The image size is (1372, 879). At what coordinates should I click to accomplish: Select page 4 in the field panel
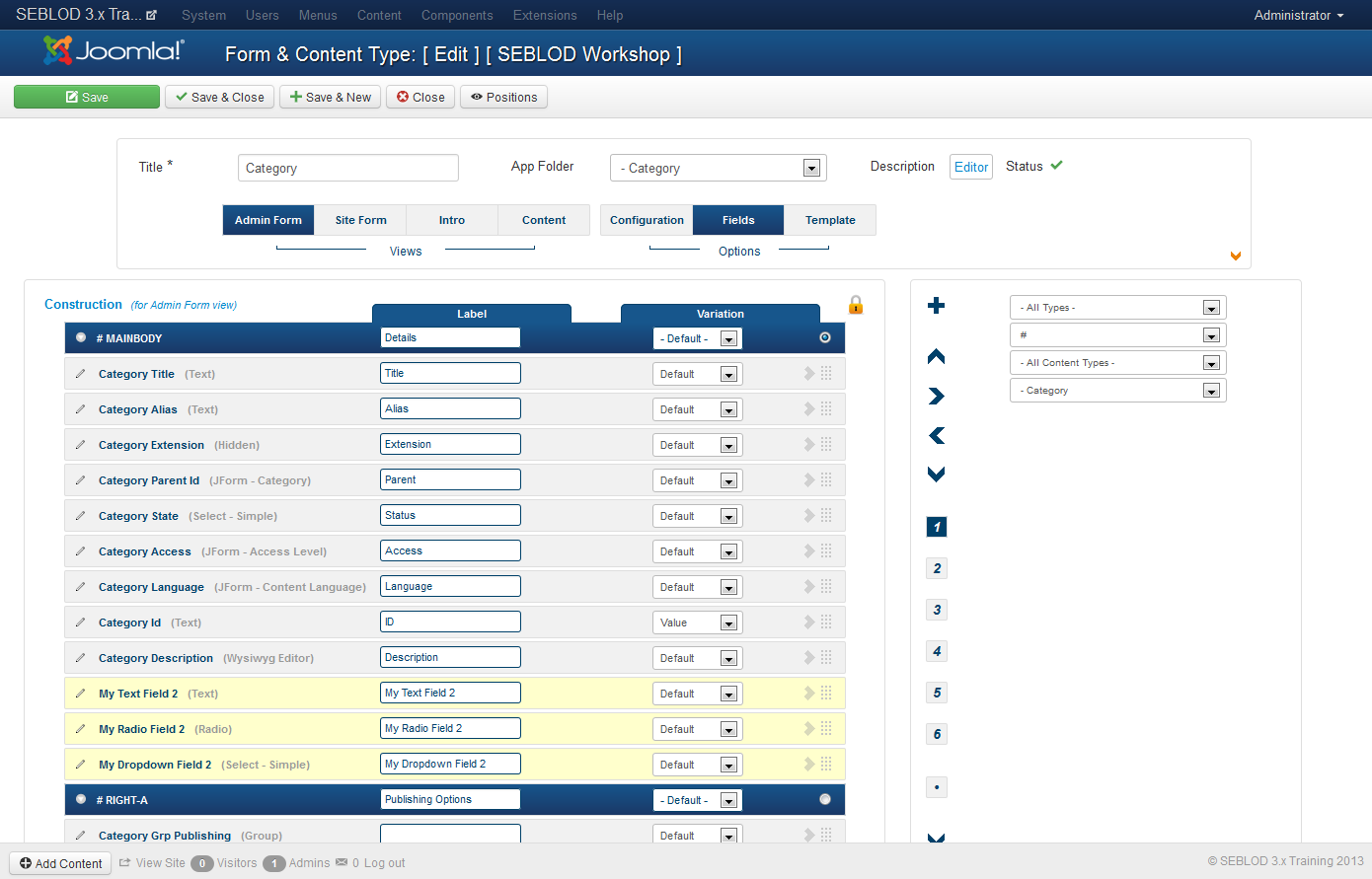(x=937, y=651)
